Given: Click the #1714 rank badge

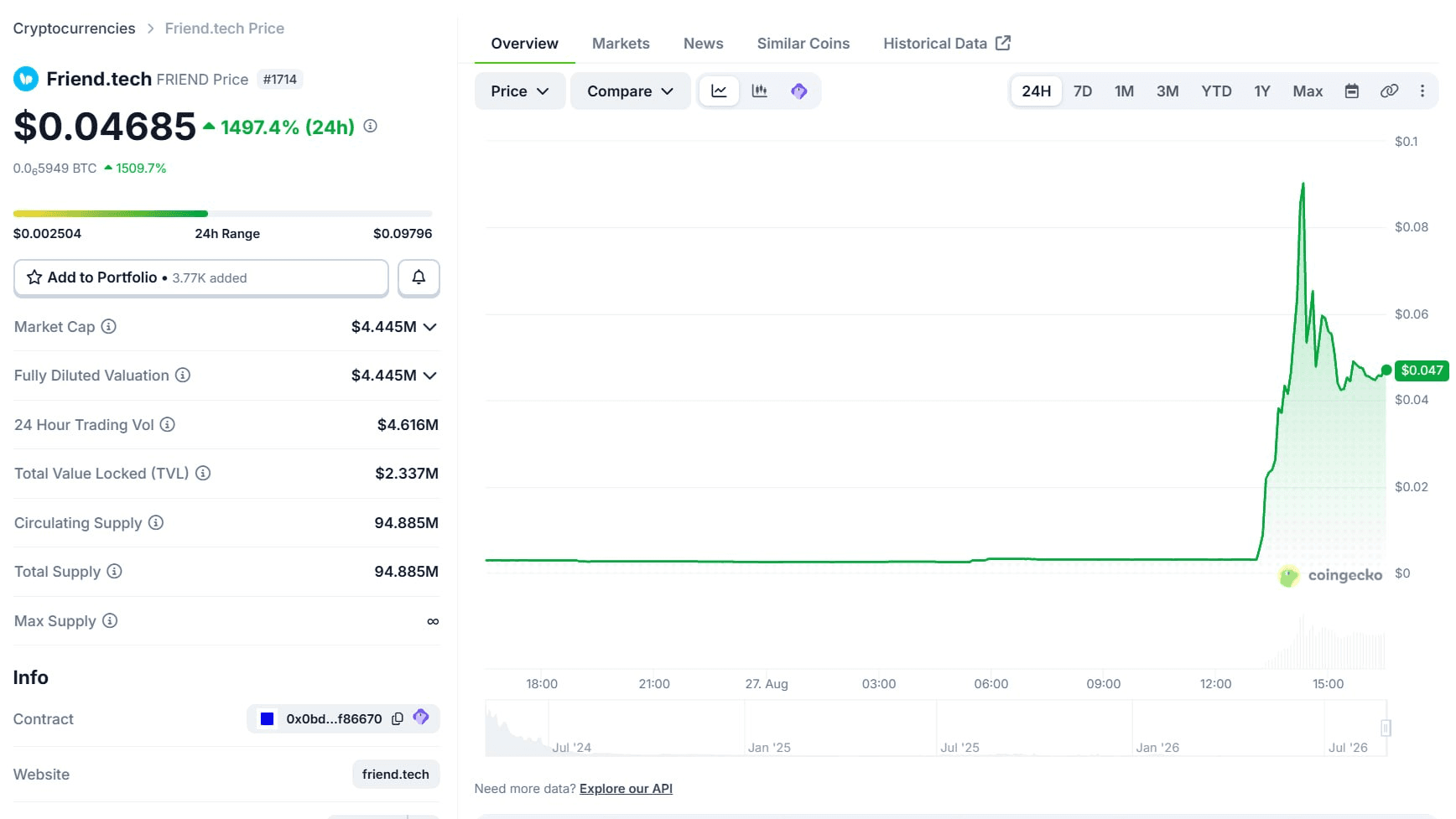Looking at the screenshot, I should (280, 79).
